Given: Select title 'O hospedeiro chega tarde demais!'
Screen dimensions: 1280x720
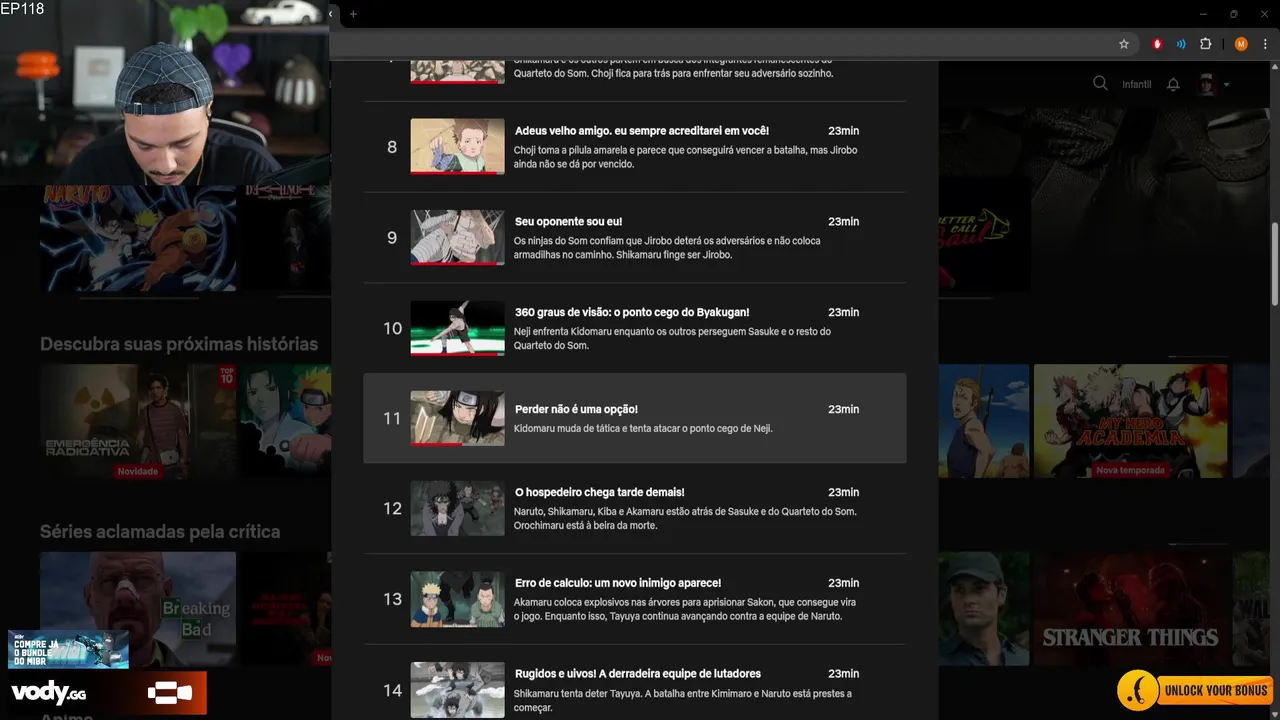Looking at the screenshot, I should (x=600, y=493).
